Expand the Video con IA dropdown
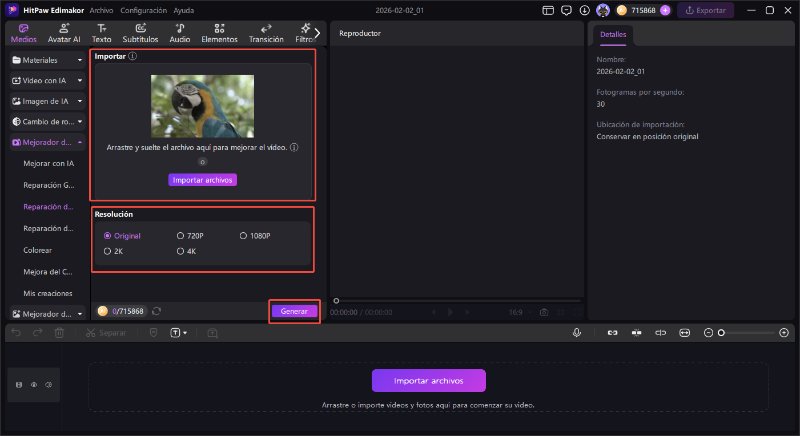Image resolution: width=800 pixels, height=436 pixels. tap(47, 81)
